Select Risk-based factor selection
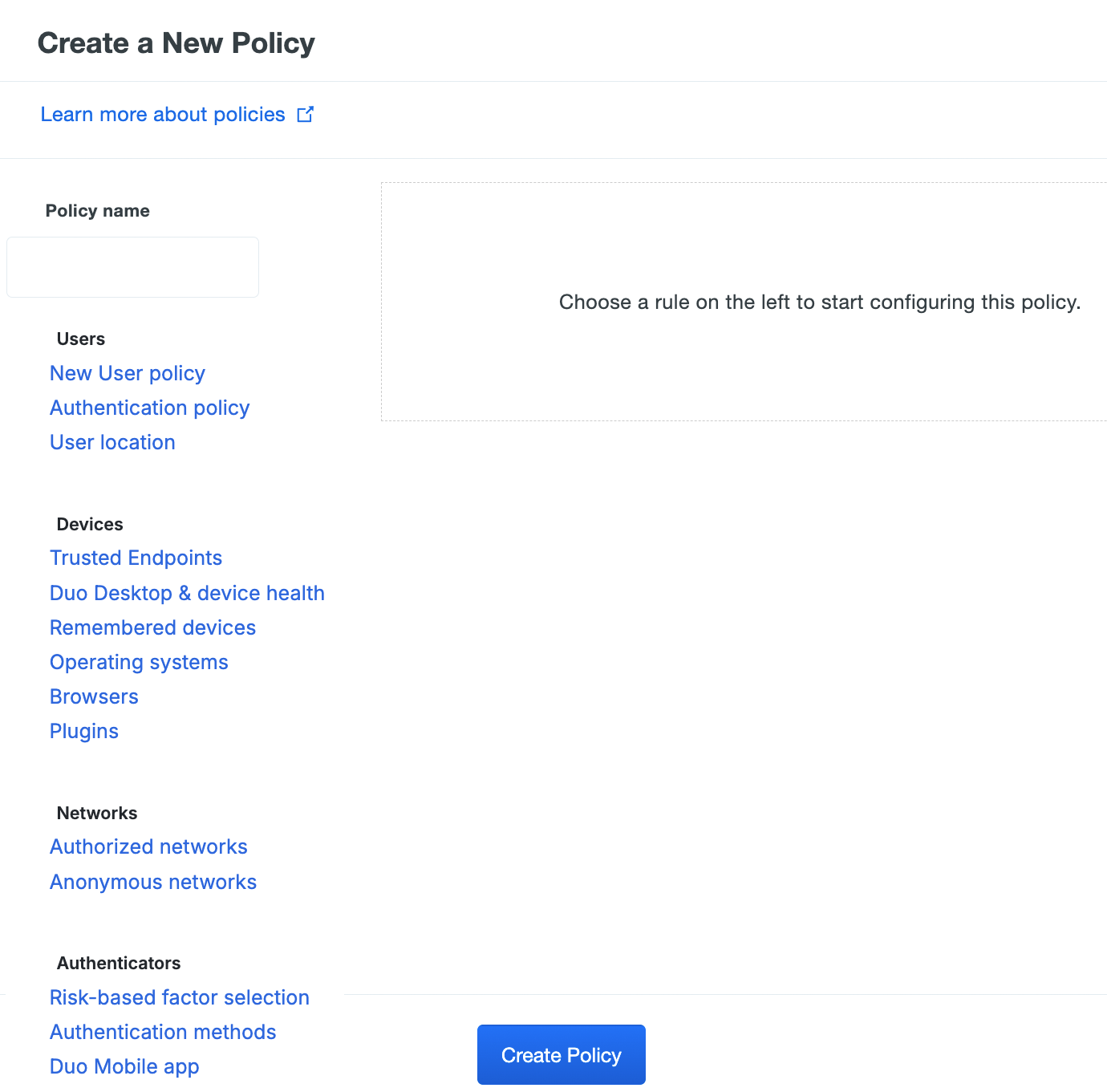This screenshot has height=1092, width=1107. click(x=179, y=997)
